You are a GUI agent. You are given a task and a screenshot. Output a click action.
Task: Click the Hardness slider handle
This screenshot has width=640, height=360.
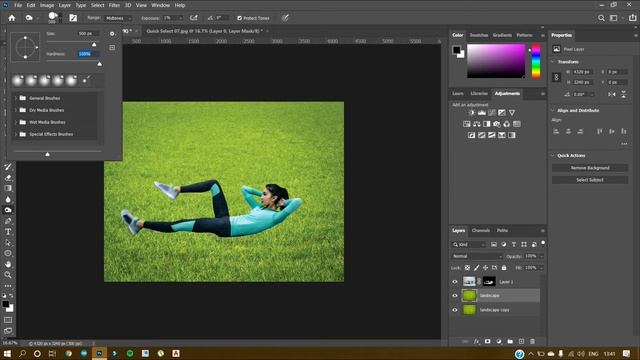click(100, 64)
